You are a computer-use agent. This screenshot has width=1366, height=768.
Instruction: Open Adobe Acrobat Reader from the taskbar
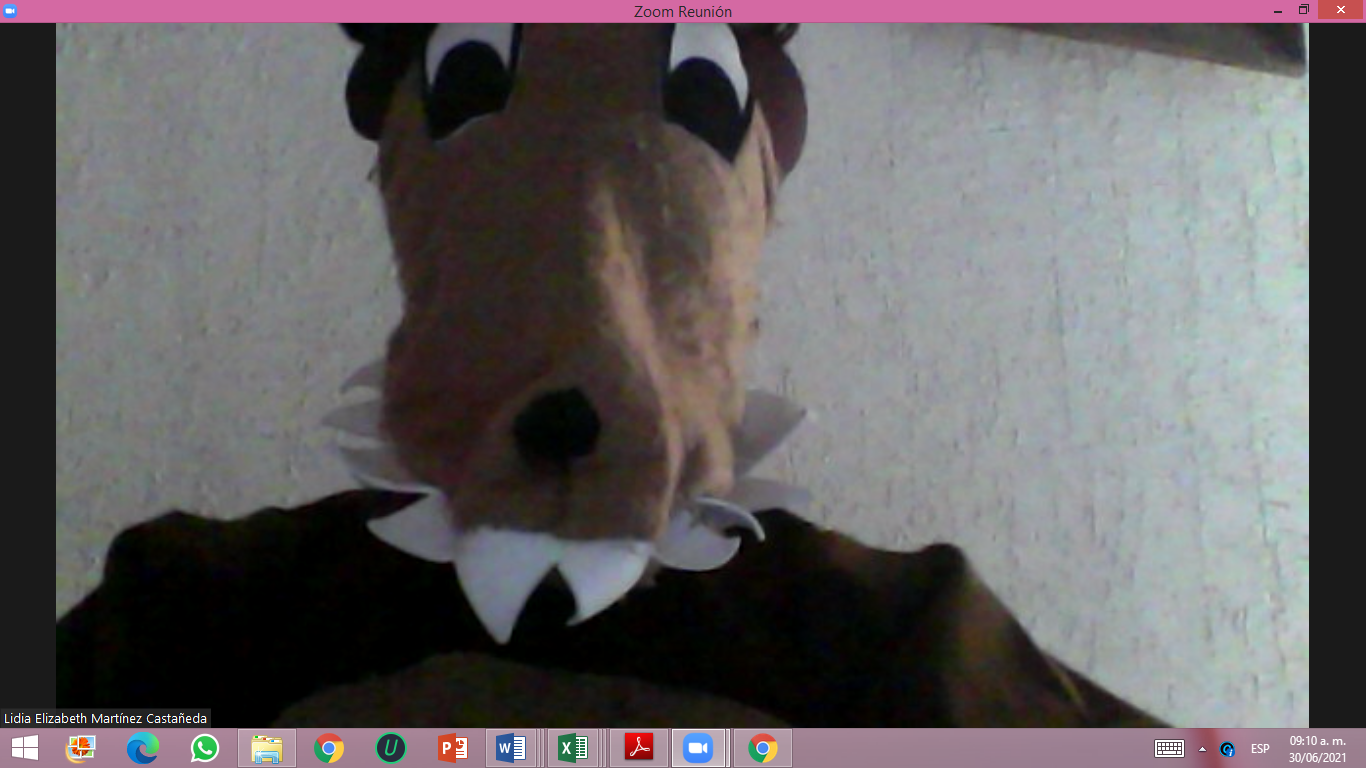639,748
